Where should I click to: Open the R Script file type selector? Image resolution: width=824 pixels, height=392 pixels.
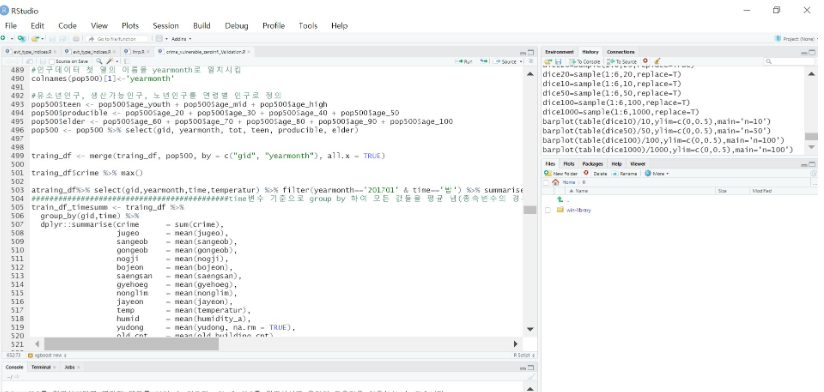(524, 355)
